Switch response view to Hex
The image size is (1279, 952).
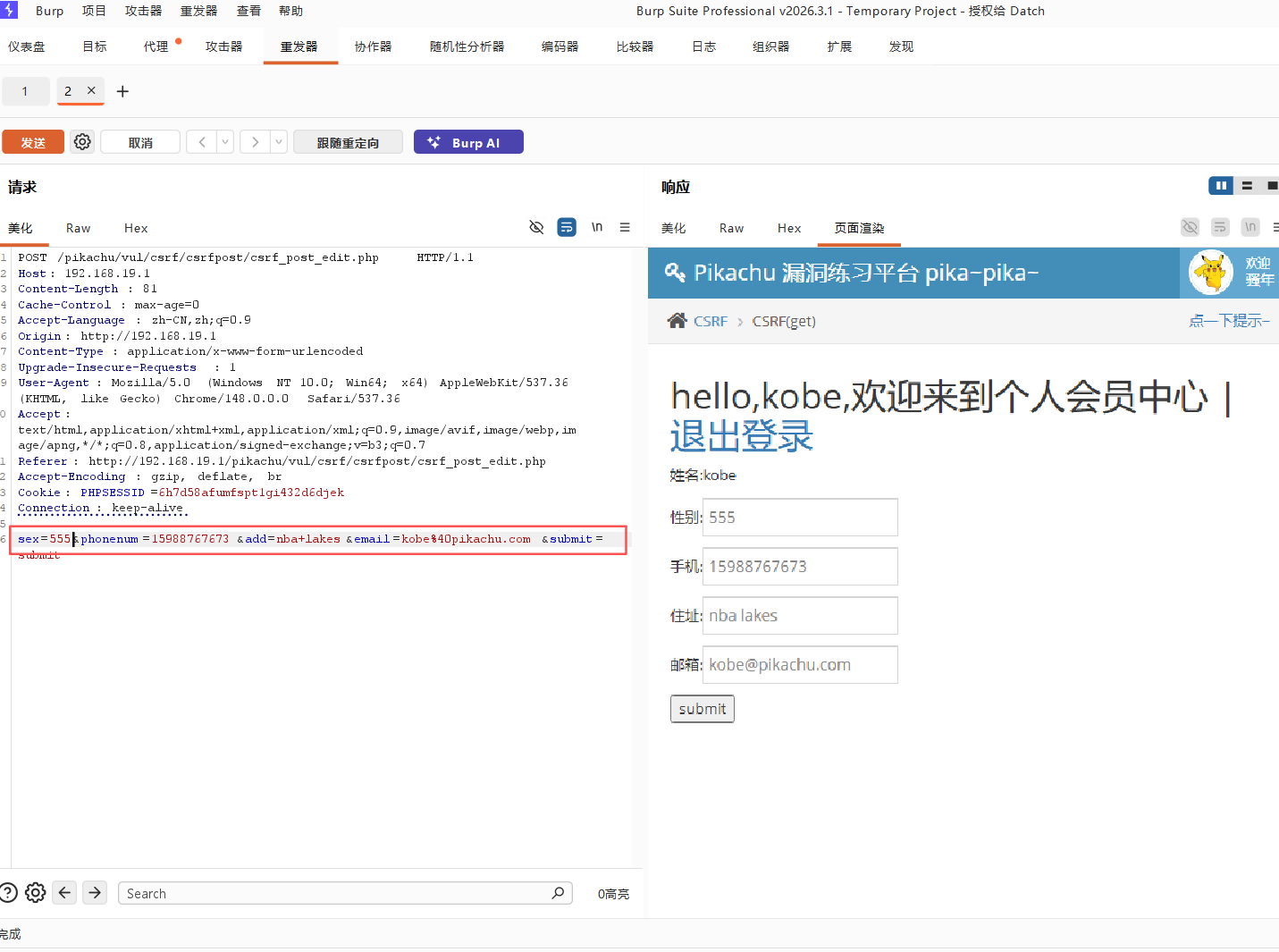pos(789,228)
